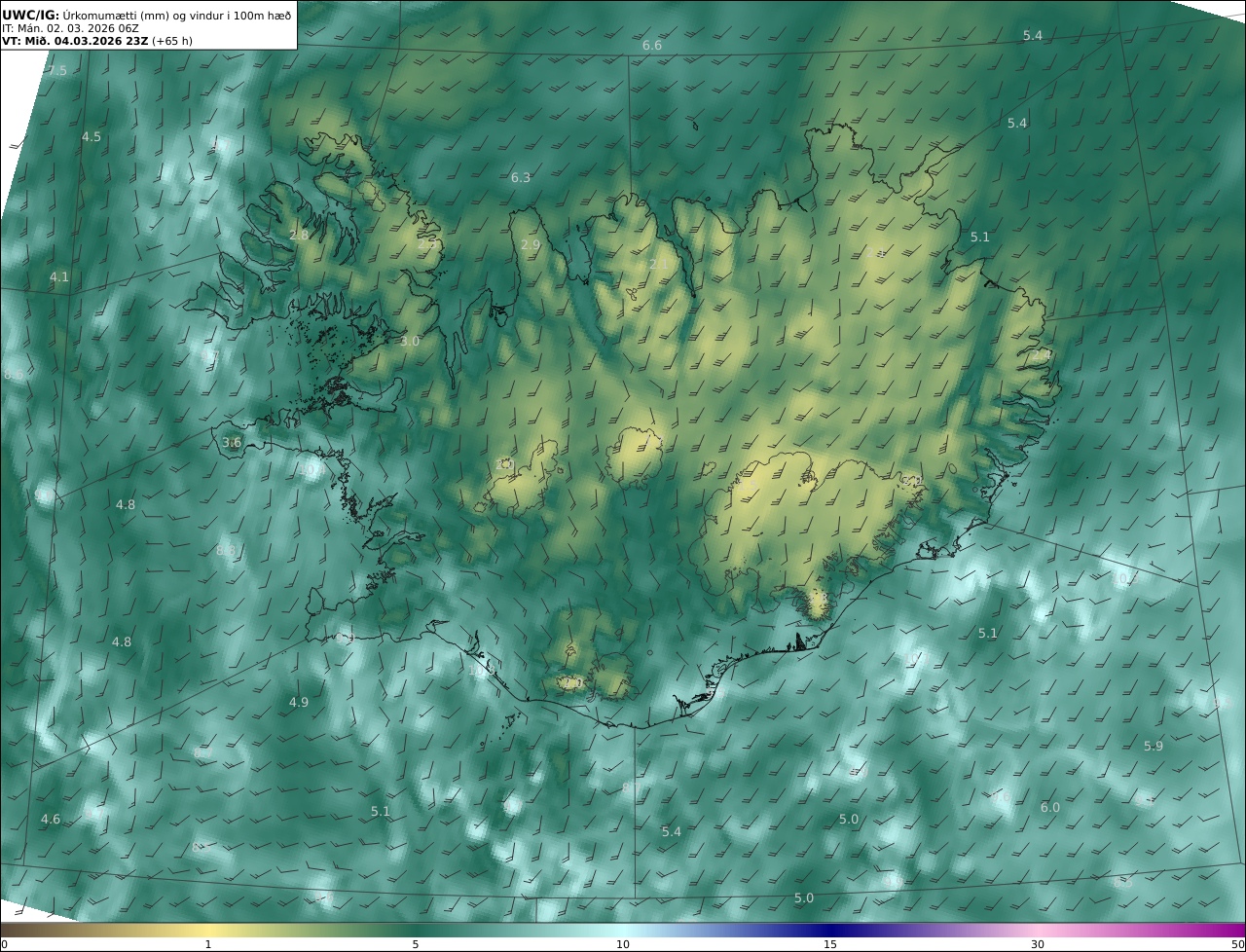
Task: Click the '(+65 h)' forecast offset text
Action: coord(172,41)
